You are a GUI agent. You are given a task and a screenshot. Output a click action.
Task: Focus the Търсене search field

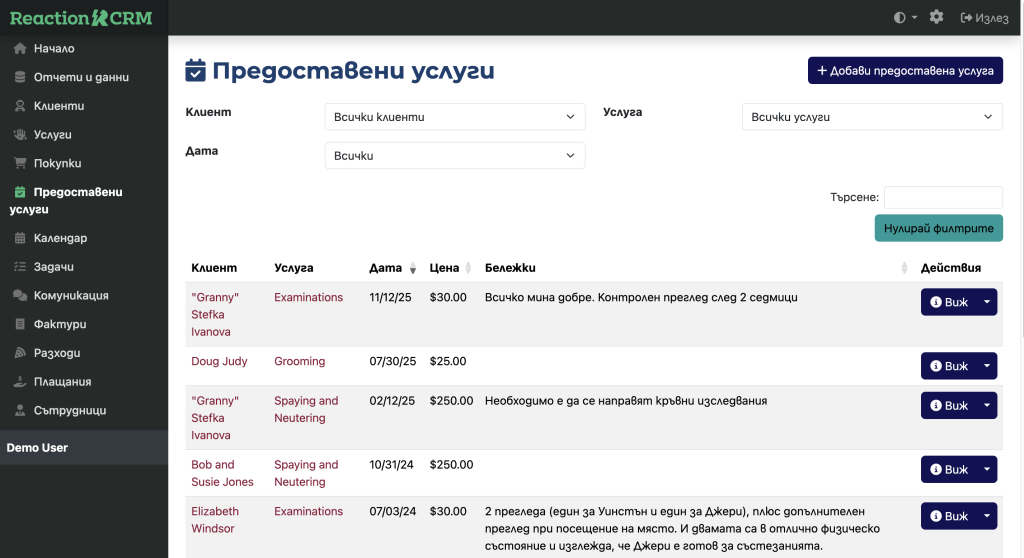943,197
